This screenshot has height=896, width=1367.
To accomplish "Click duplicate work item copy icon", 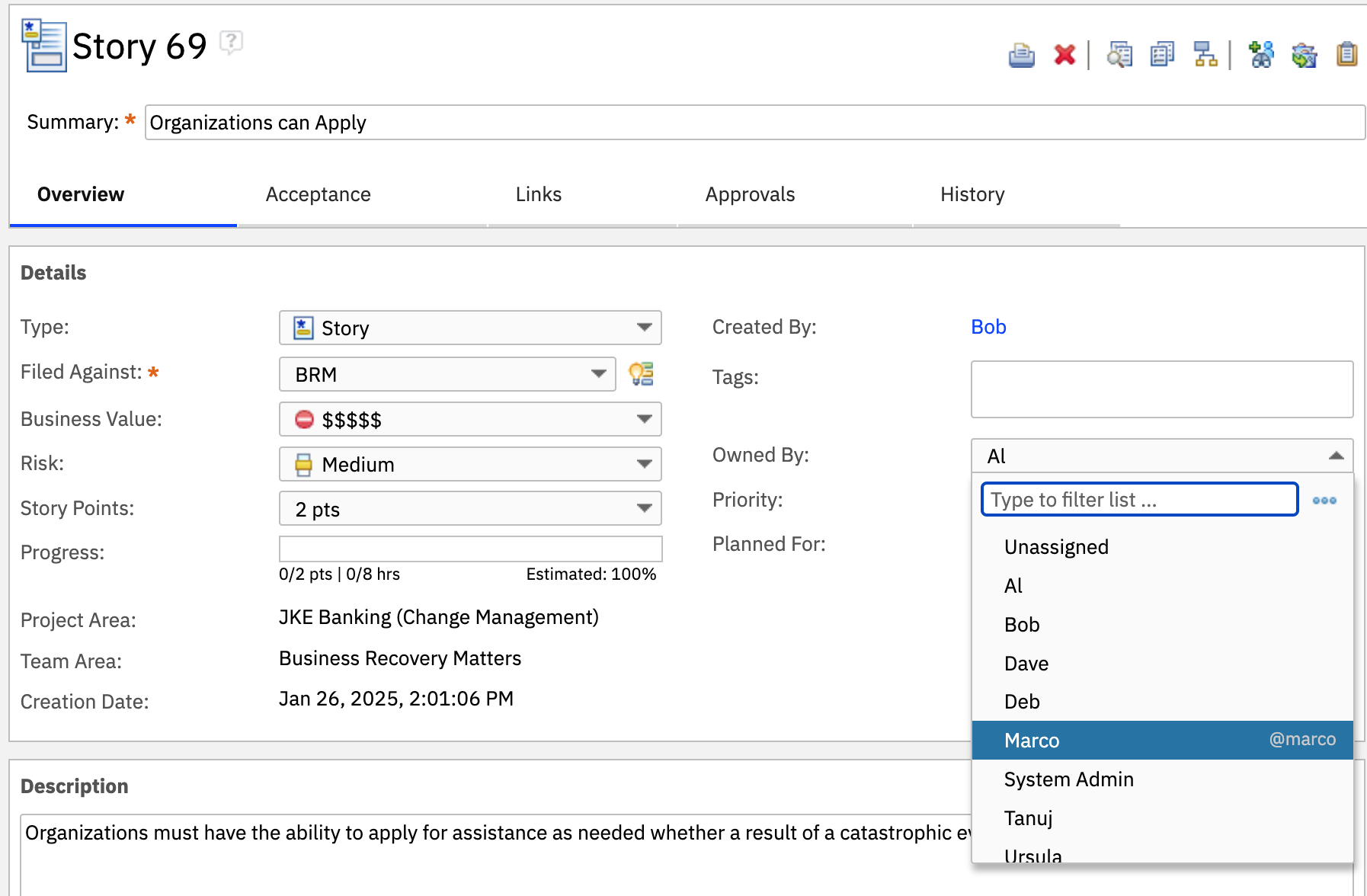I will [x=1162, y=55].
